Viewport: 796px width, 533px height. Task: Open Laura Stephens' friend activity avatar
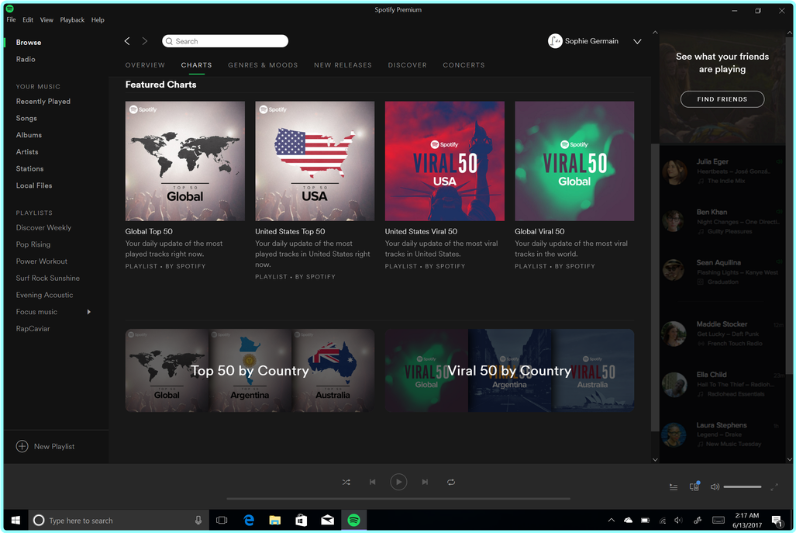[674, 435]
